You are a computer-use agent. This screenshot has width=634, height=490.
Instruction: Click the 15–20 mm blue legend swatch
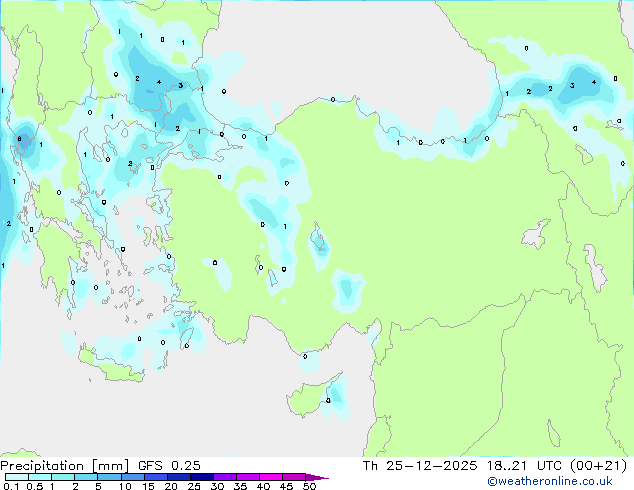(x=156, y=477)
